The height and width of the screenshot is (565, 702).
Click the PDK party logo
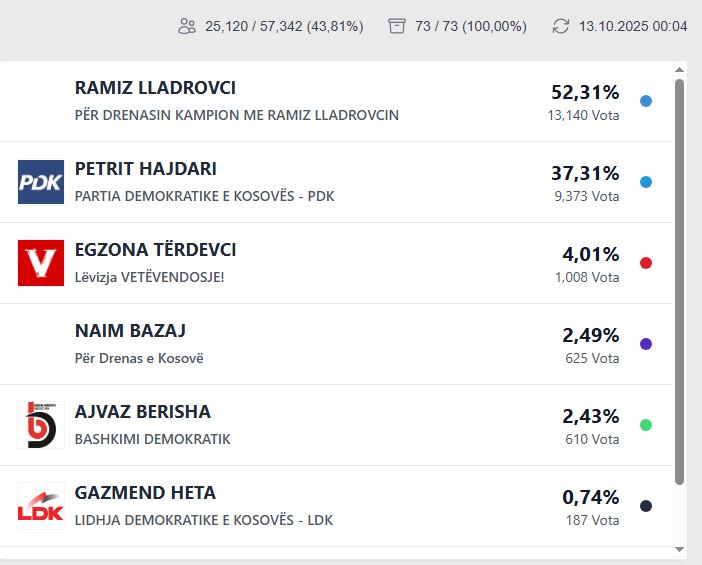click(41, 182)
